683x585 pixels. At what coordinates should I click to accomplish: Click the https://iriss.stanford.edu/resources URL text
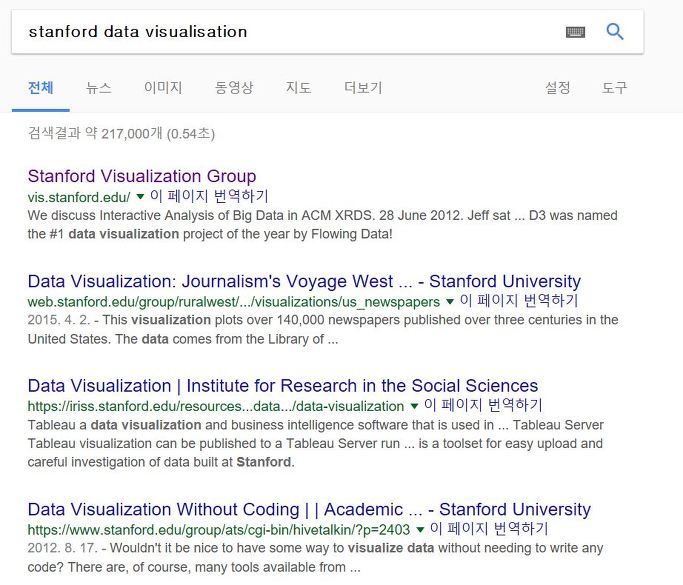click(216, 406)
